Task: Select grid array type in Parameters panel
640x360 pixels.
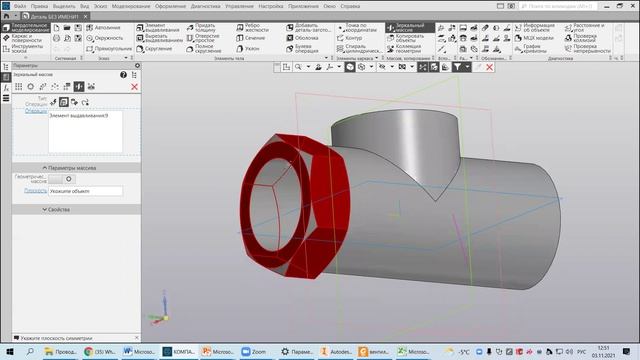Action: click(x=18, y=87)
